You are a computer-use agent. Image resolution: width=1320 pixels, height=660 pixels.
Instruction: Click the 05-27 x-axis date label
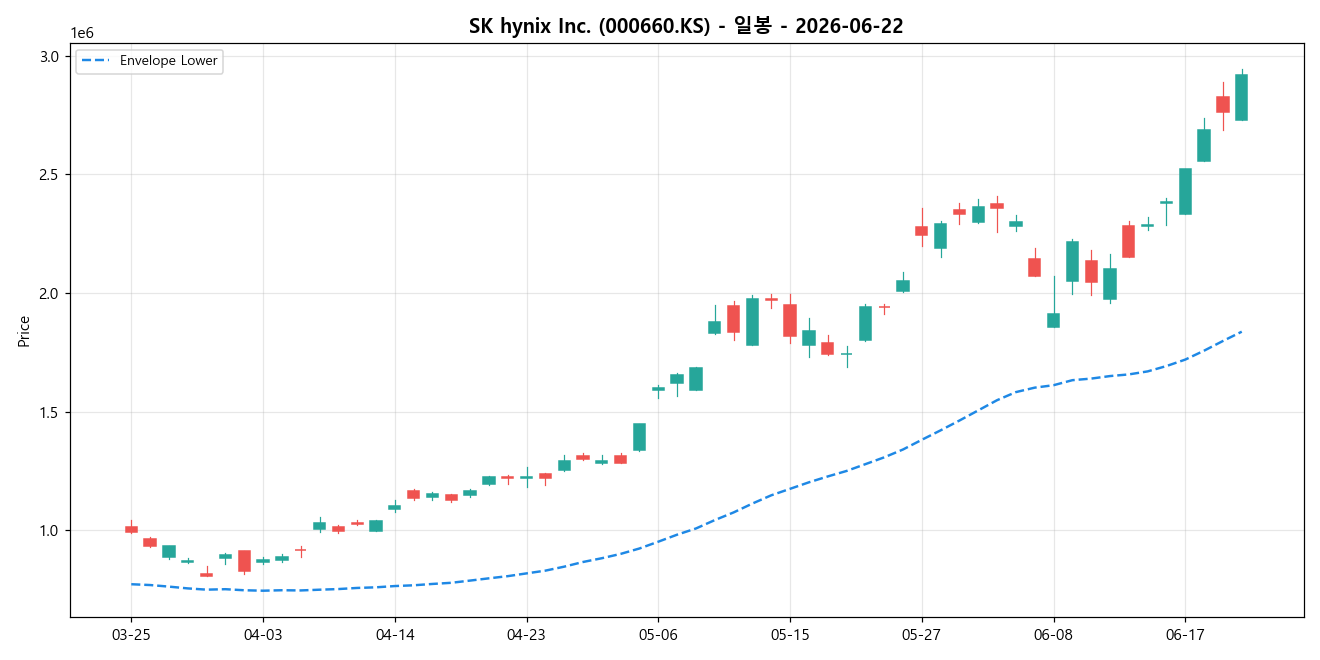click(922, 634)
